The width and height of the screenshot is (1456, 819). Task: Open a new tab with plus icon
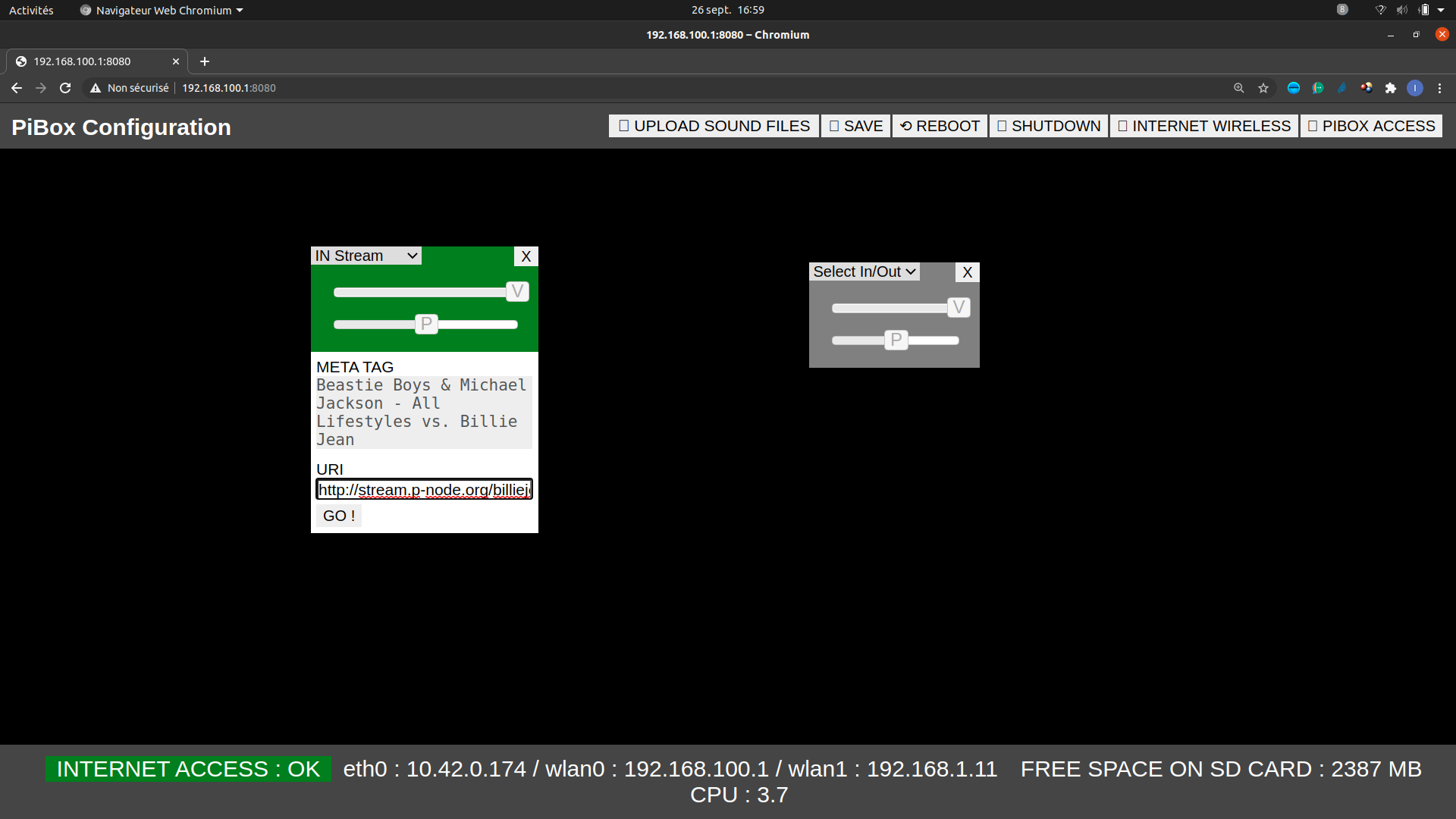point(204,61)
